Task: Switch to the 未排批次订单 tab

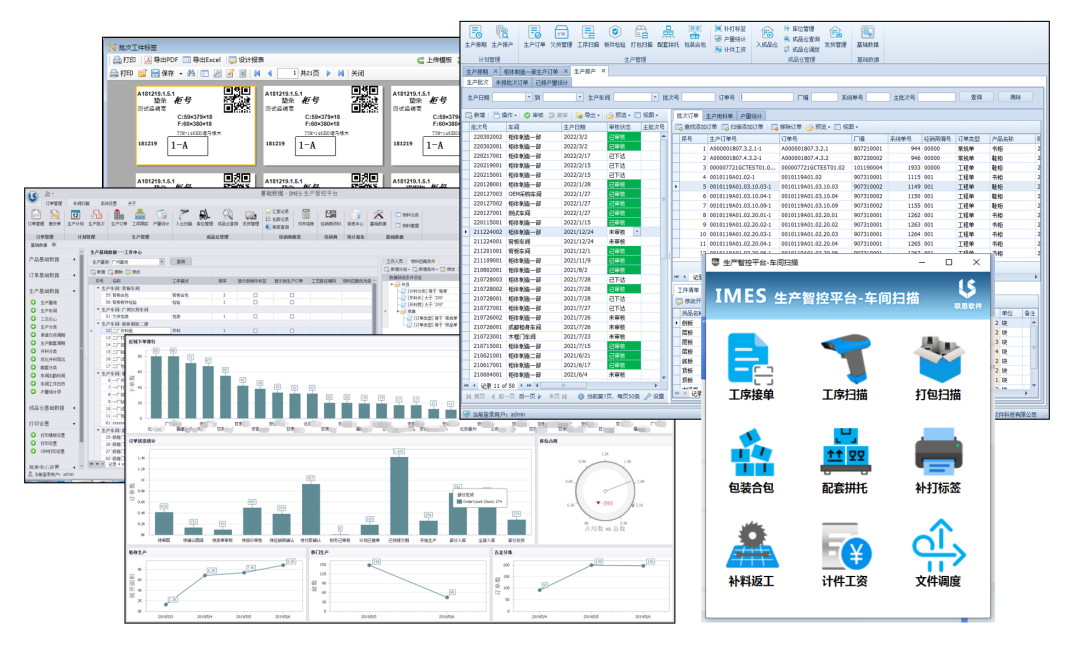Action: click(518, 83)
